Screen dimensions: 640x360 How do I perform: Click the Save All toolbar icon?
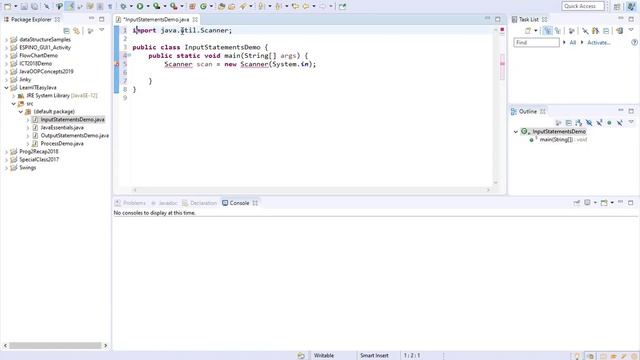pos(35,7)
